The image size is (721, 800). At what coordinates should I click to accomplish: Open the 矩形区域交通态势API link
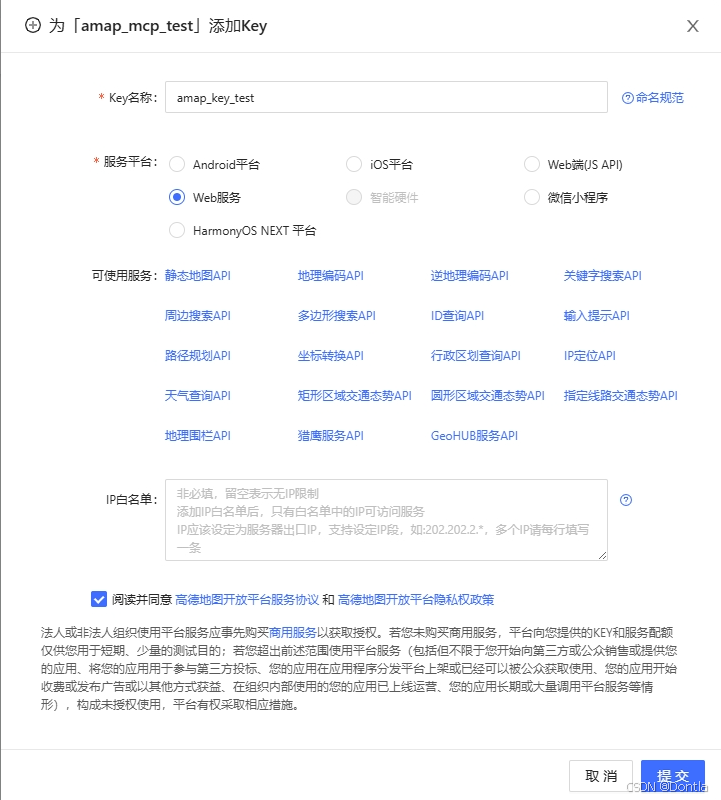tap(355, 395)
